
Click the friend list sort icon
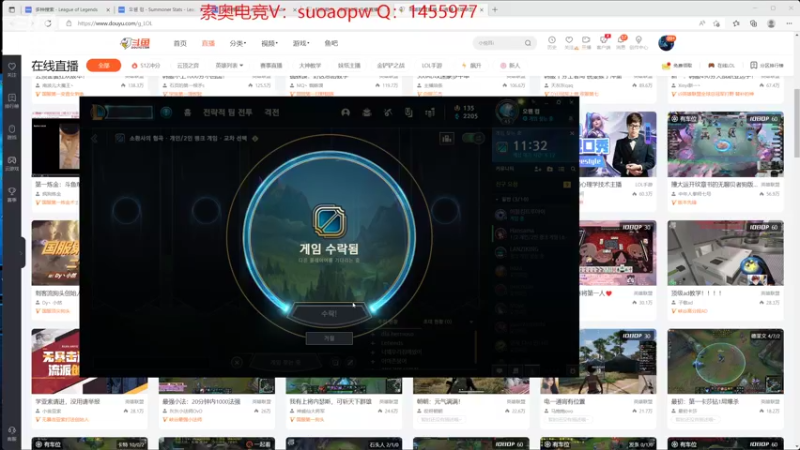click(x=561, y=169)
